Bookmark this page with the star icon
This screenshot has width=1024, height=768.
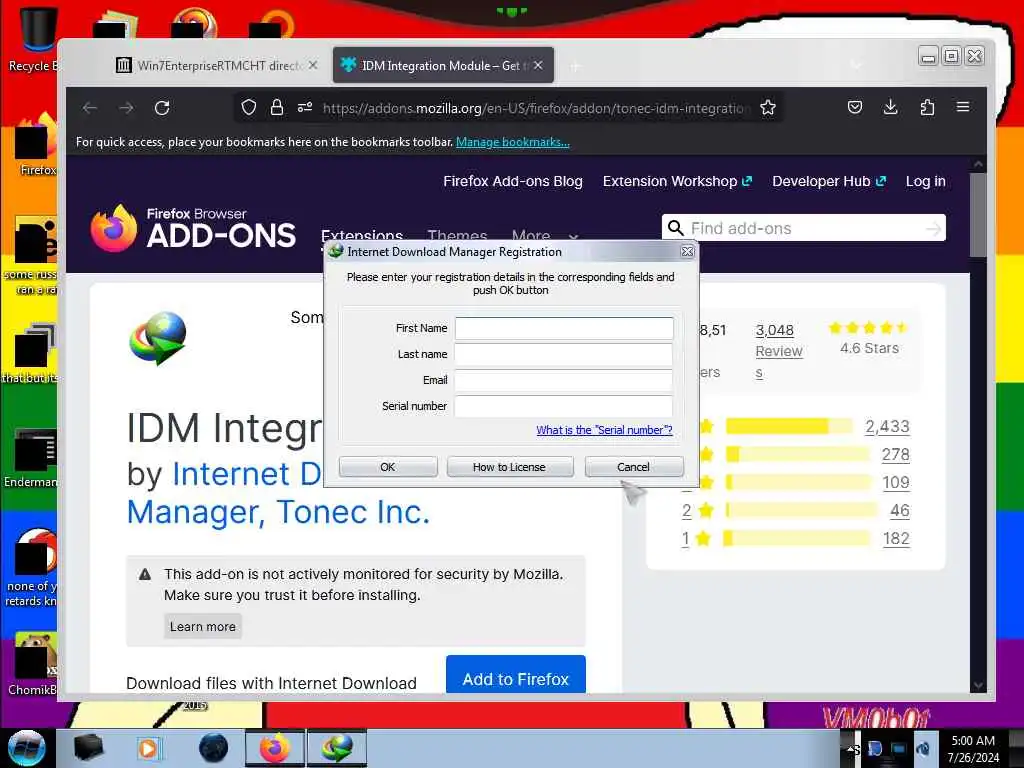click(768, 107)
